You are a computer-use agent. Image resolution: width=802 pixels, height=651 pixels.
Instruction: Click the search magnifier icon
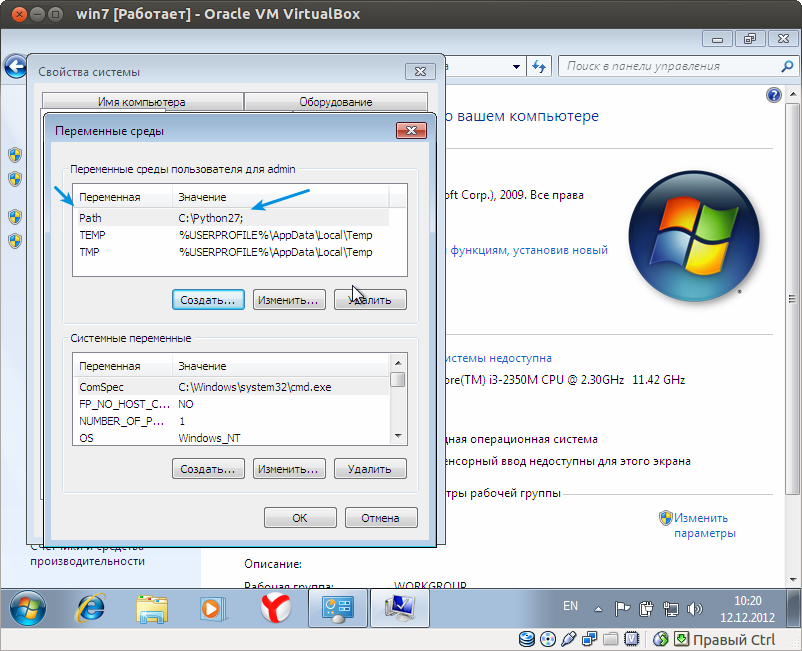(x=787, y=66)
